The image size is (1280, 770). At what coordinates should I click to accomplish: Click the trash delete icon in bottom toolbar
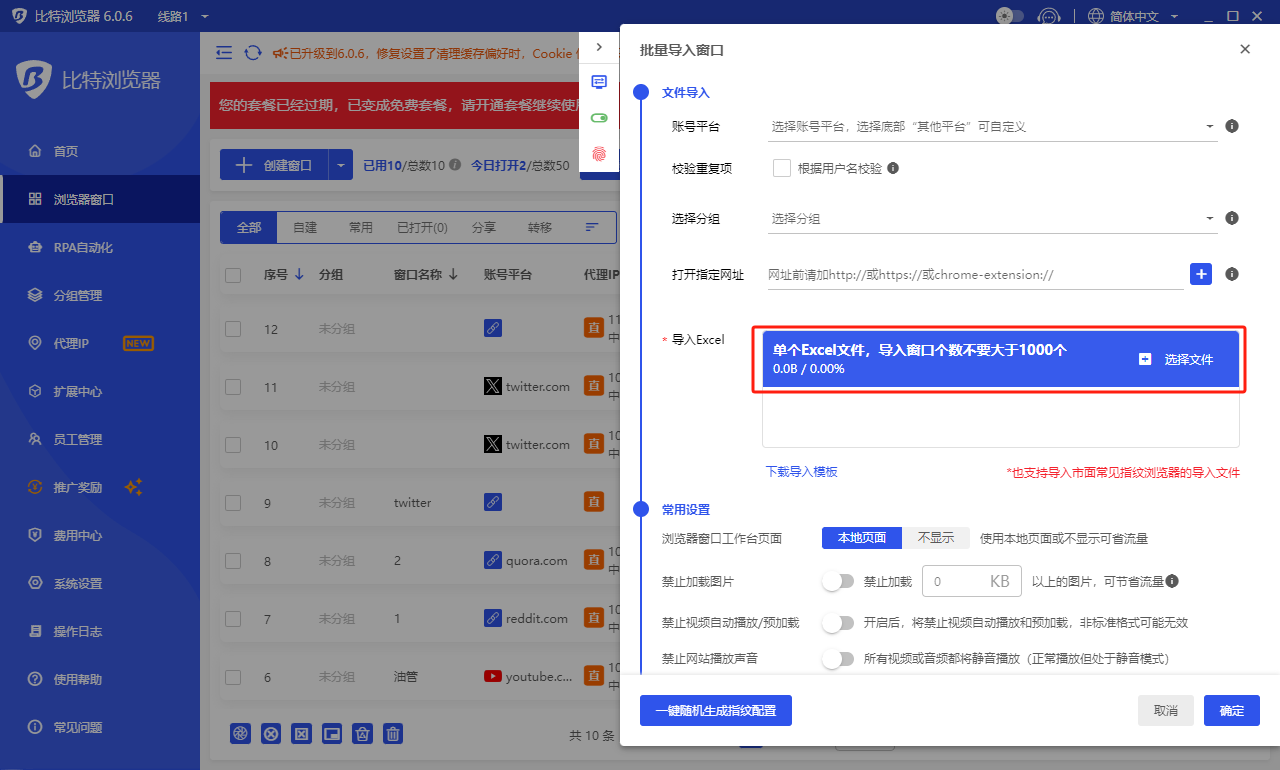click(x=394, y=733)
